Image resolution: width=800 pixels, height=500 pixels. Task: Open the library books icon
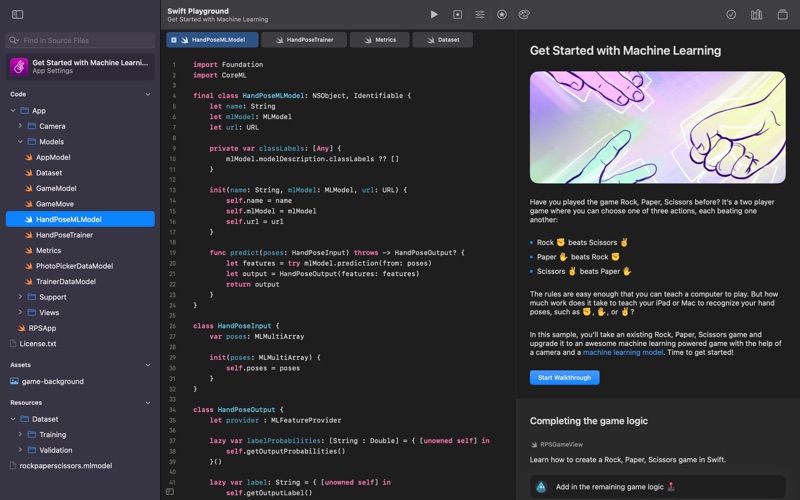click(757, 14)
